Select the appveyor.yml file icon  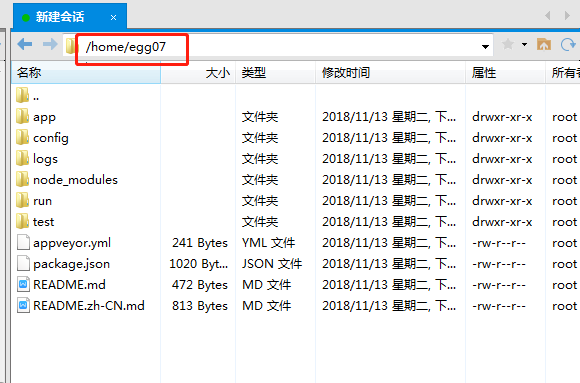click(23, 242)
